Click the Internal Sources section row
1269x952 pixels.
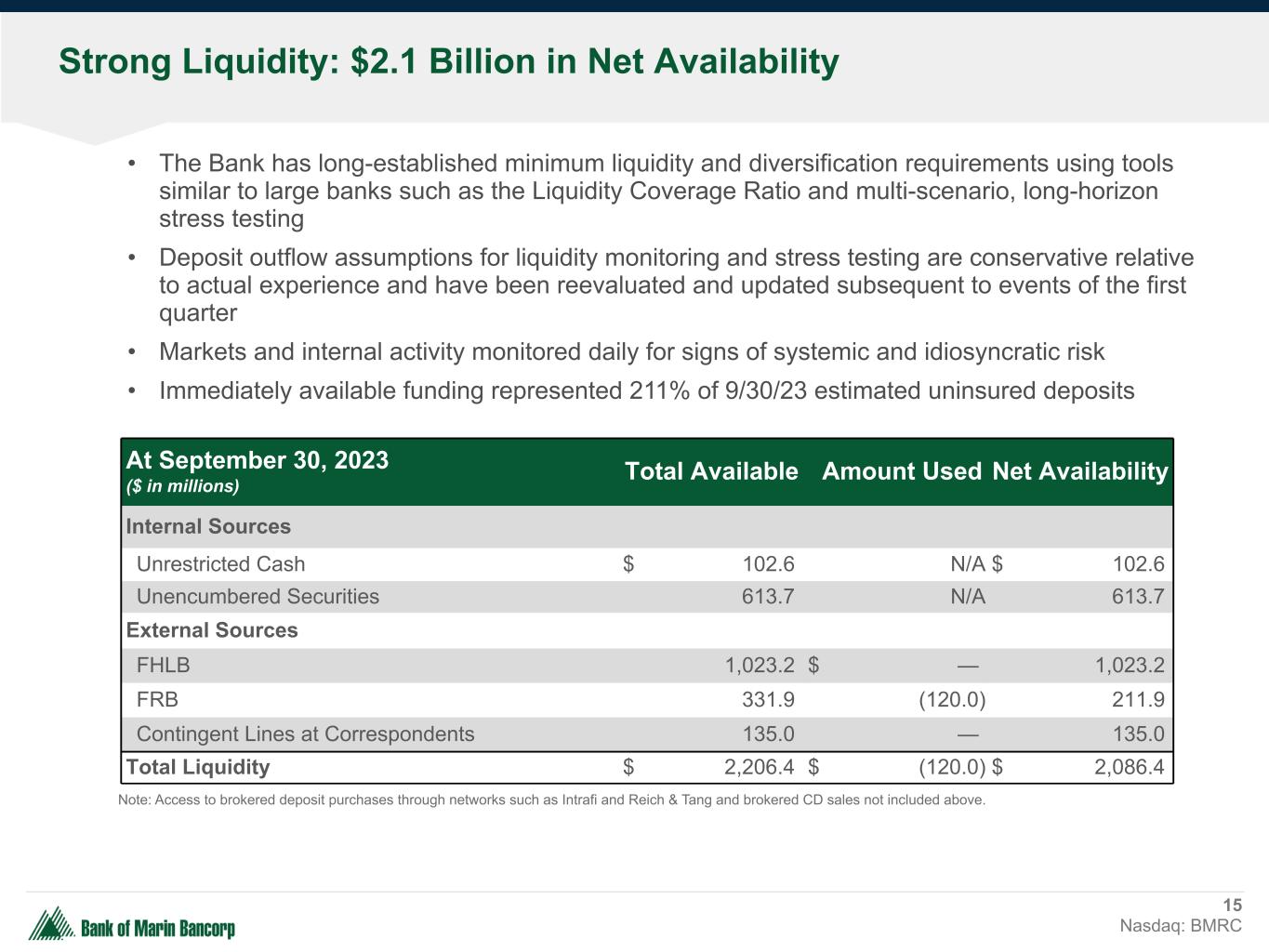208,527
